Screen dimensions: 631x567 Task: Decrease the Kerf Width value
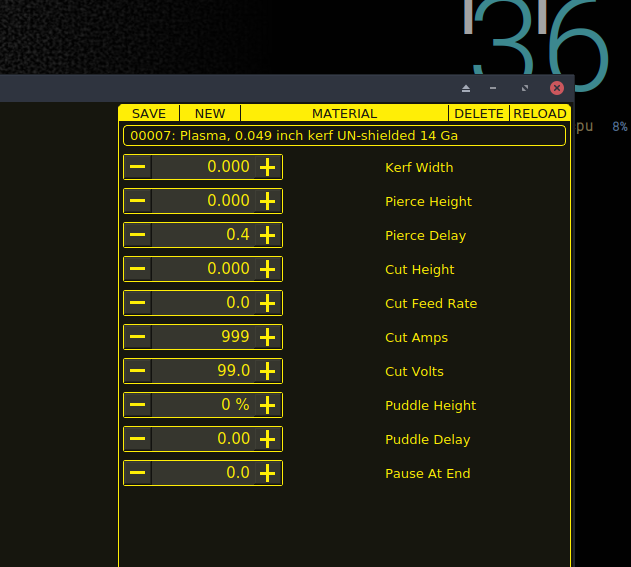pos(138,167)
